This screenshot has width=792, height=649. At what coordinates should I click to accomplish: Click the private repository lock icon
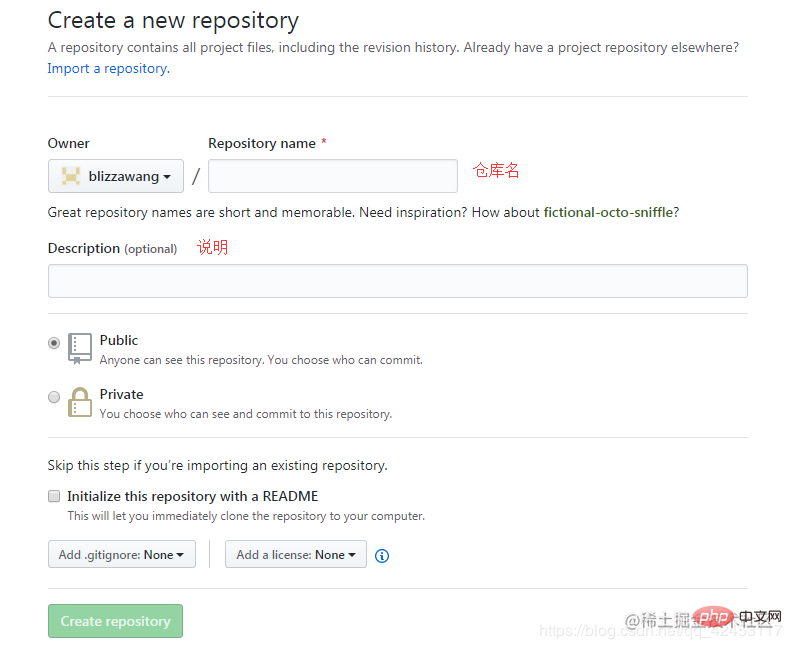pos(80,403)
